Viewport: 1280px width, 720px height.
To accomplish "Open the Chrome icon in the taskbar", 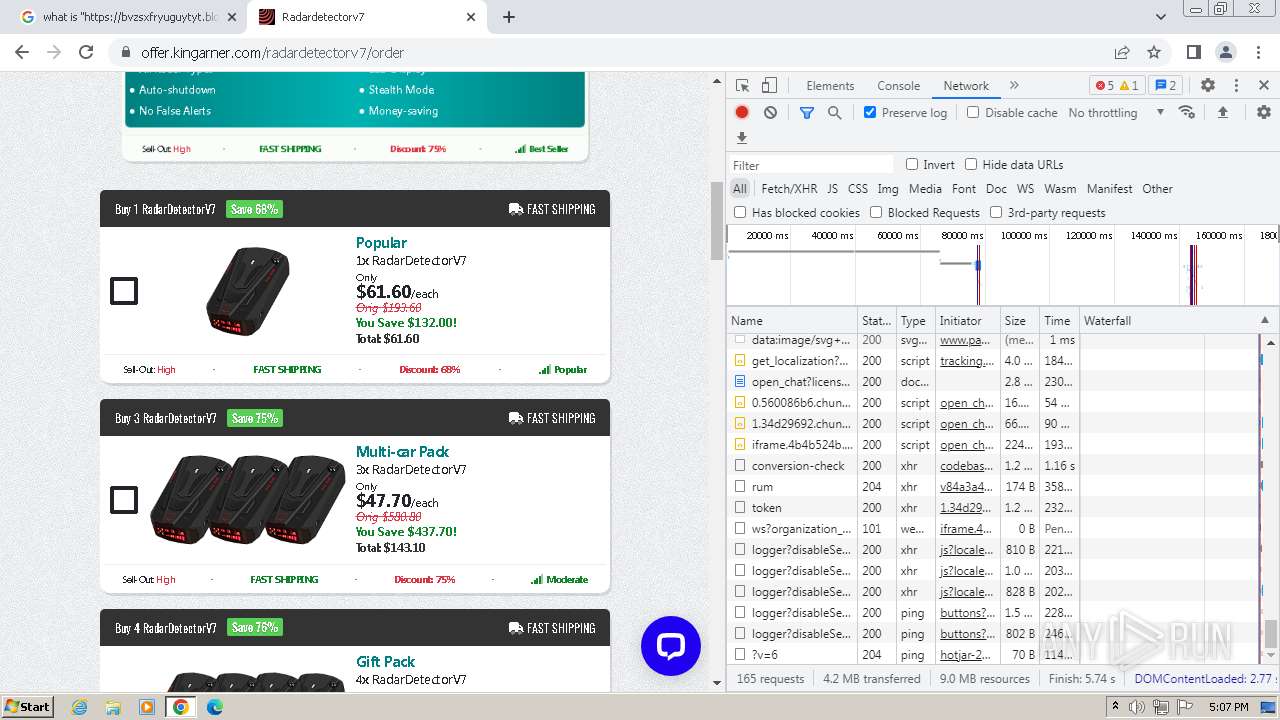I will [181, 707].
